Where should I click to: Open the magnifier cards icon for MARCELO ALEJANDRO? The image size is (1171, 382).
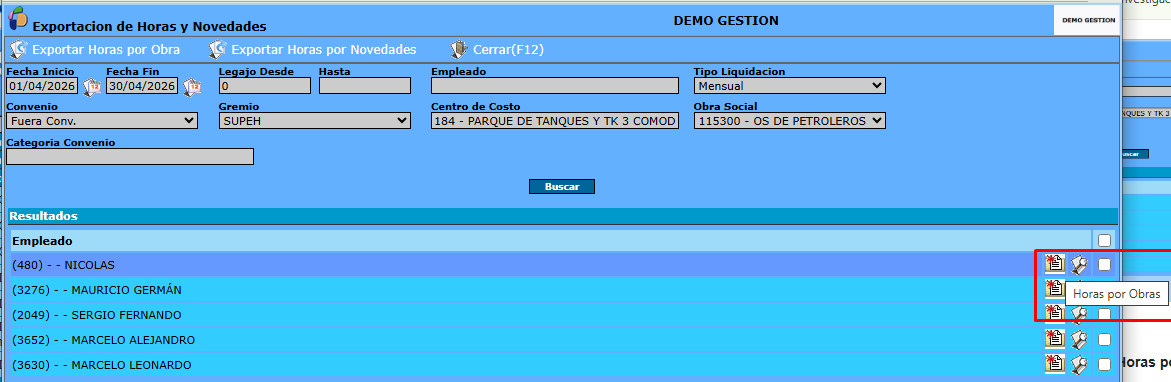tap(1078, 339)
